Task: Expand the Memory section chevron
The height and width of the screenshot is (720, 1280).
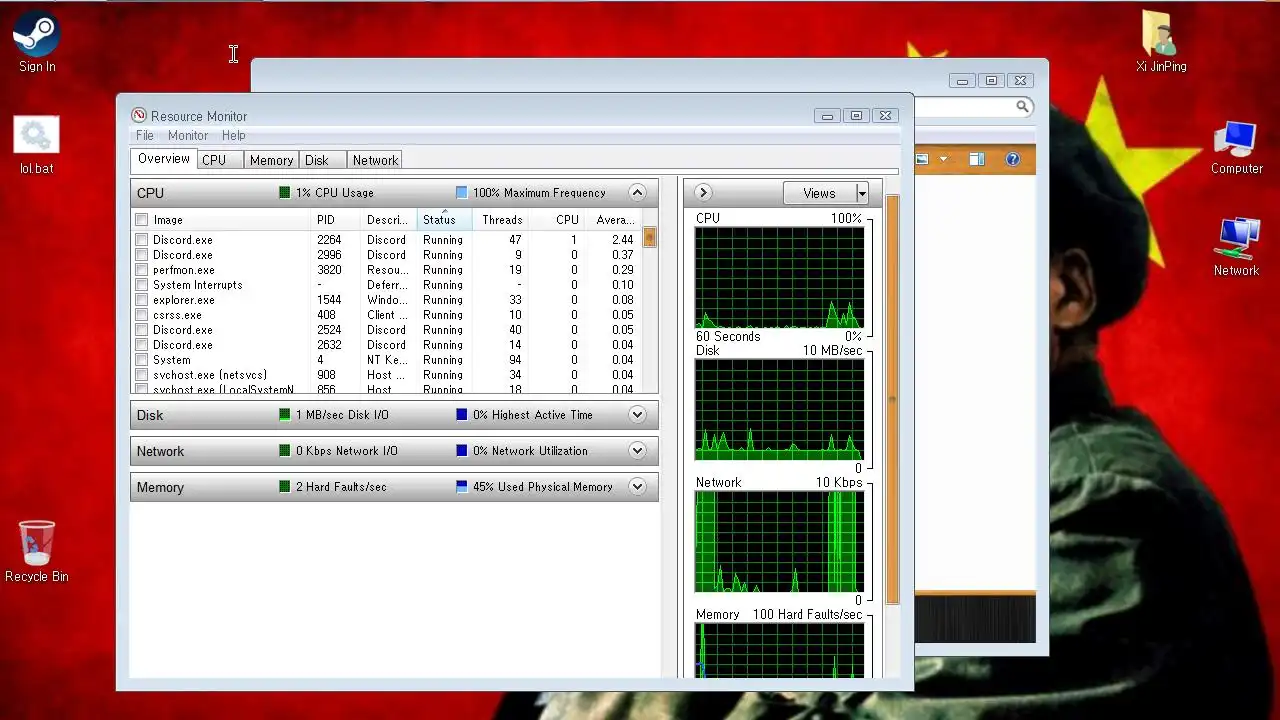Action: [637, 486]
